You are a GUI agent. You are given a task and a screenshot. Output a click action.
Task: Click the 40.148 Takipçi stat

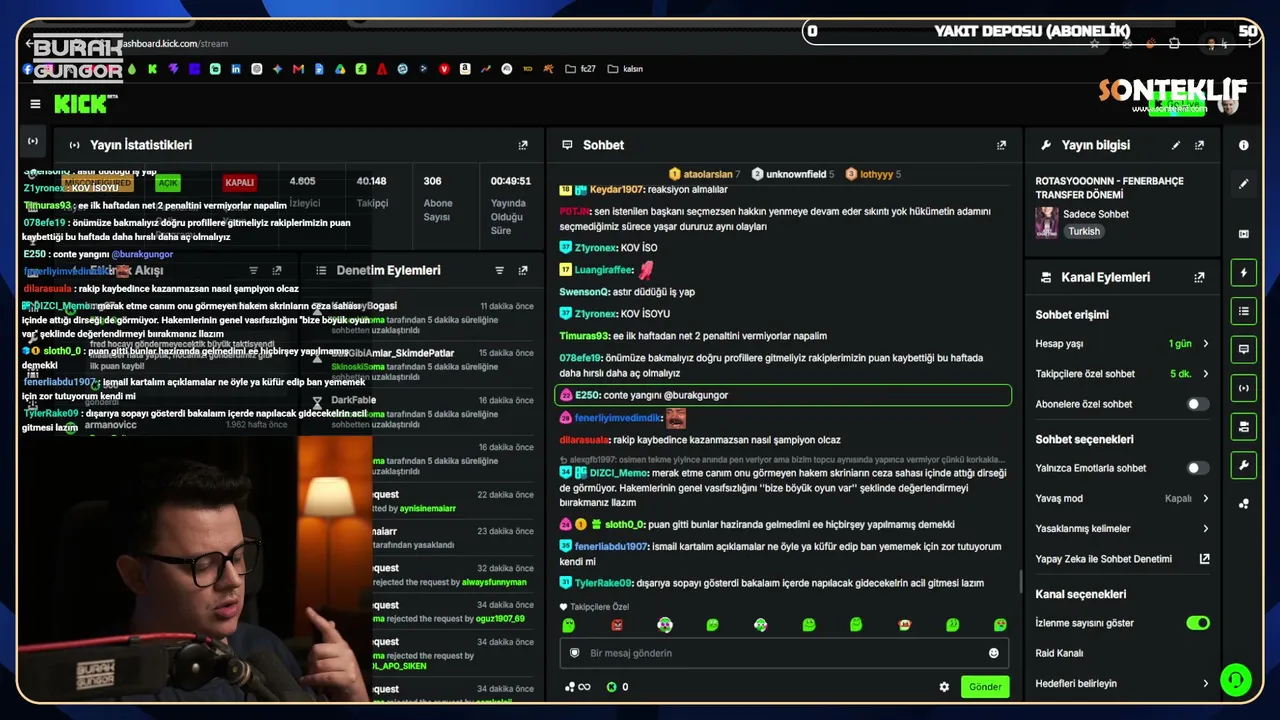coord(371,191)
